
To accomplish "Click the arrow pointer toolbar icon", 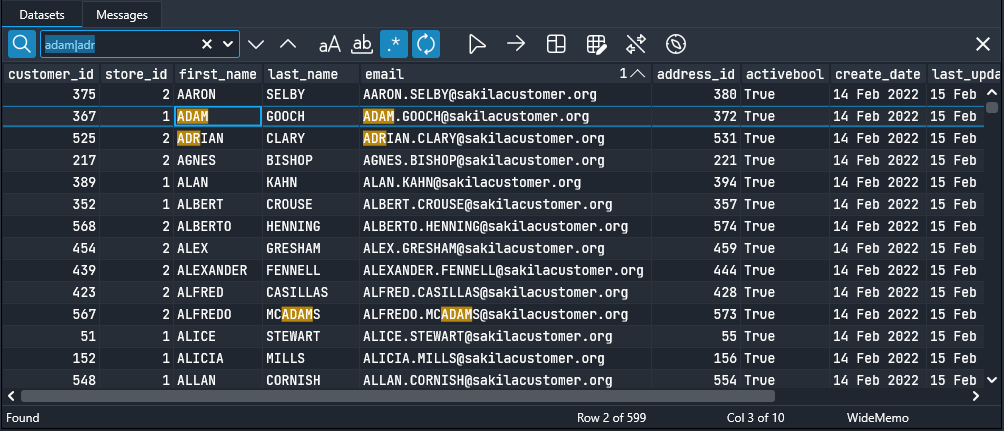I will [x=477, y=44].
